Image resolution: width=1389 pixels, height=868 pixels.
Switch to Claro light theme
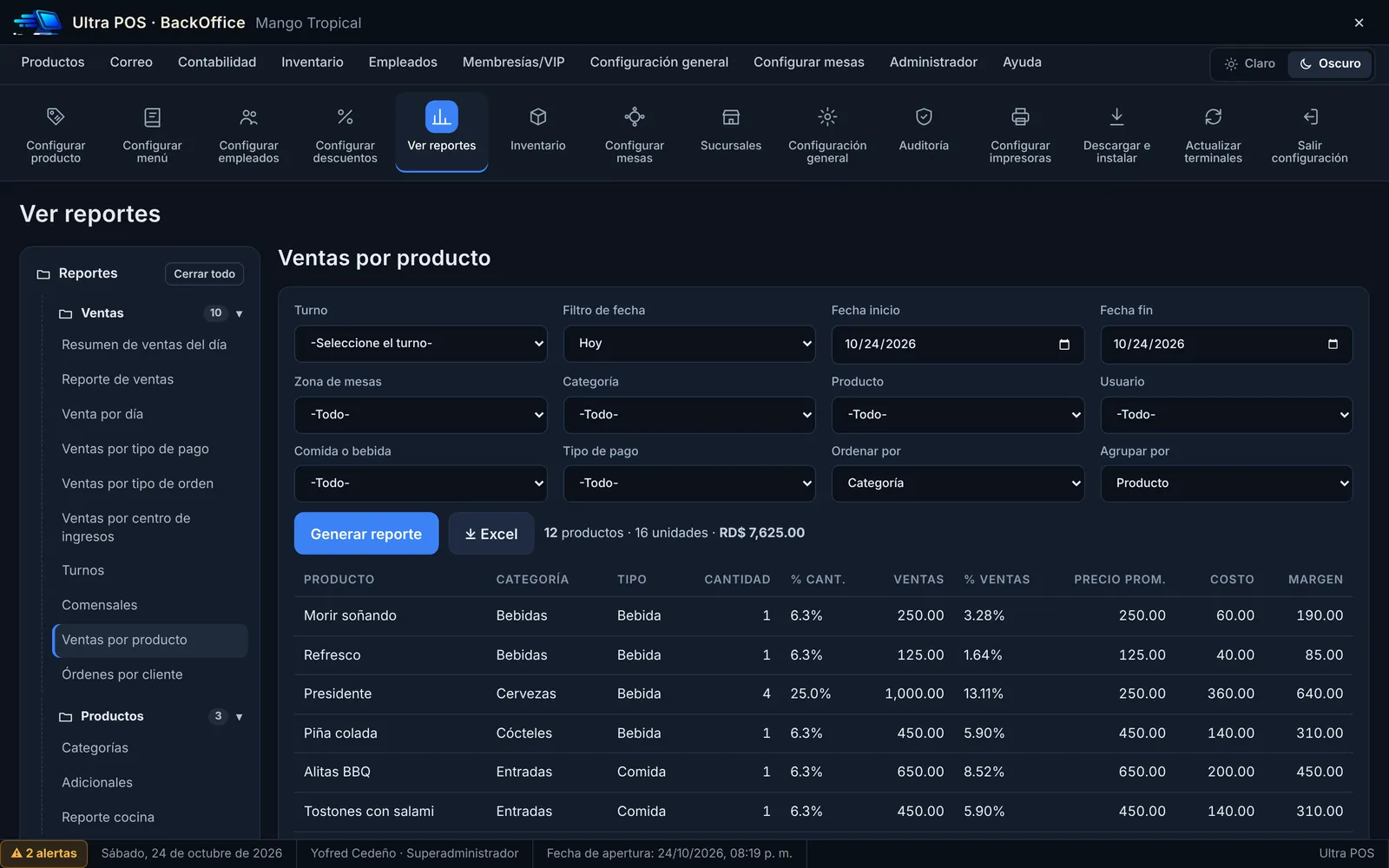[1250, 63]
